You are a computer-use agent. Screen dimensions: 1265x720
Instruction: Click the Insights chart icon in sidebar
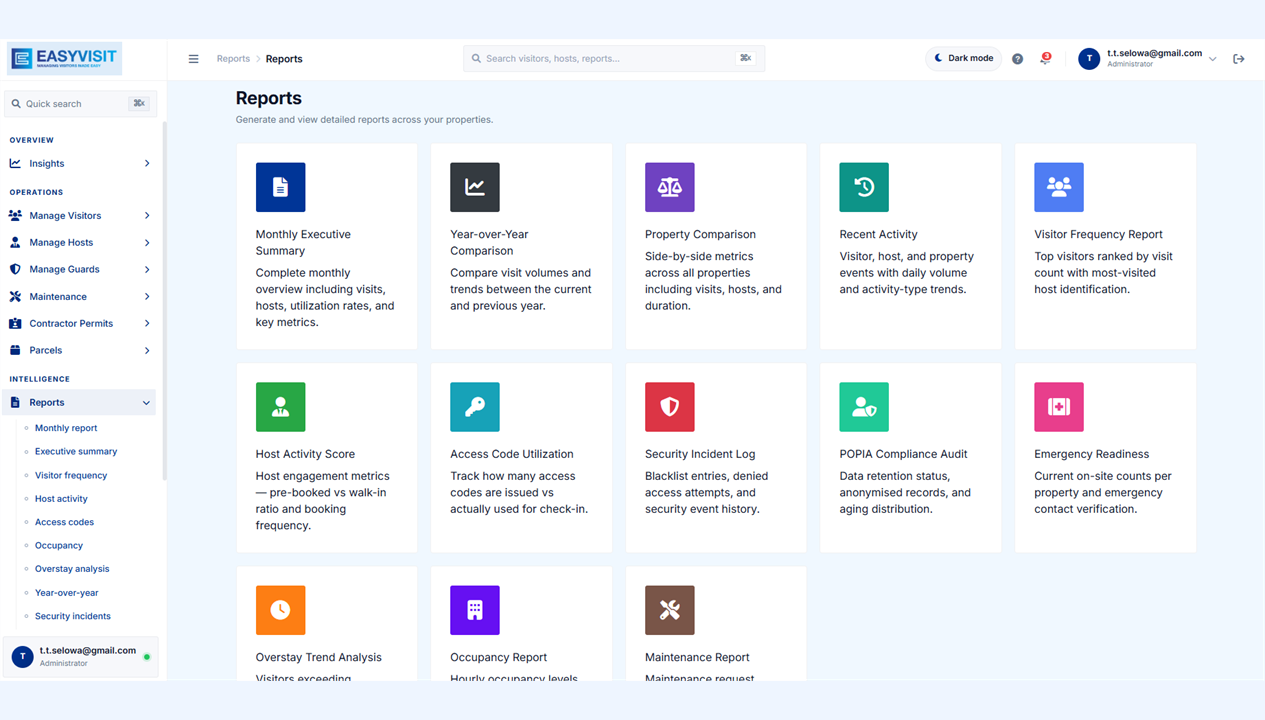[15, 163]
